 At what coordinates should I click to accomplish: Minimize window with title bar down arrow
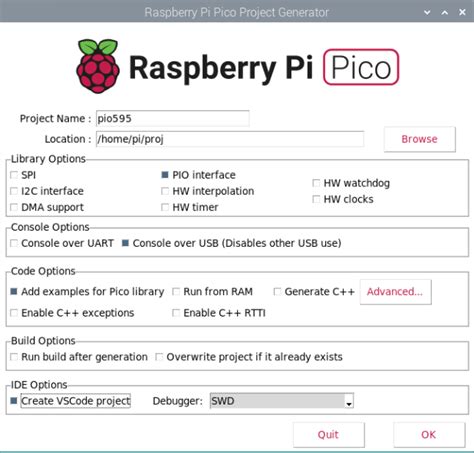[x=427, y=12]
